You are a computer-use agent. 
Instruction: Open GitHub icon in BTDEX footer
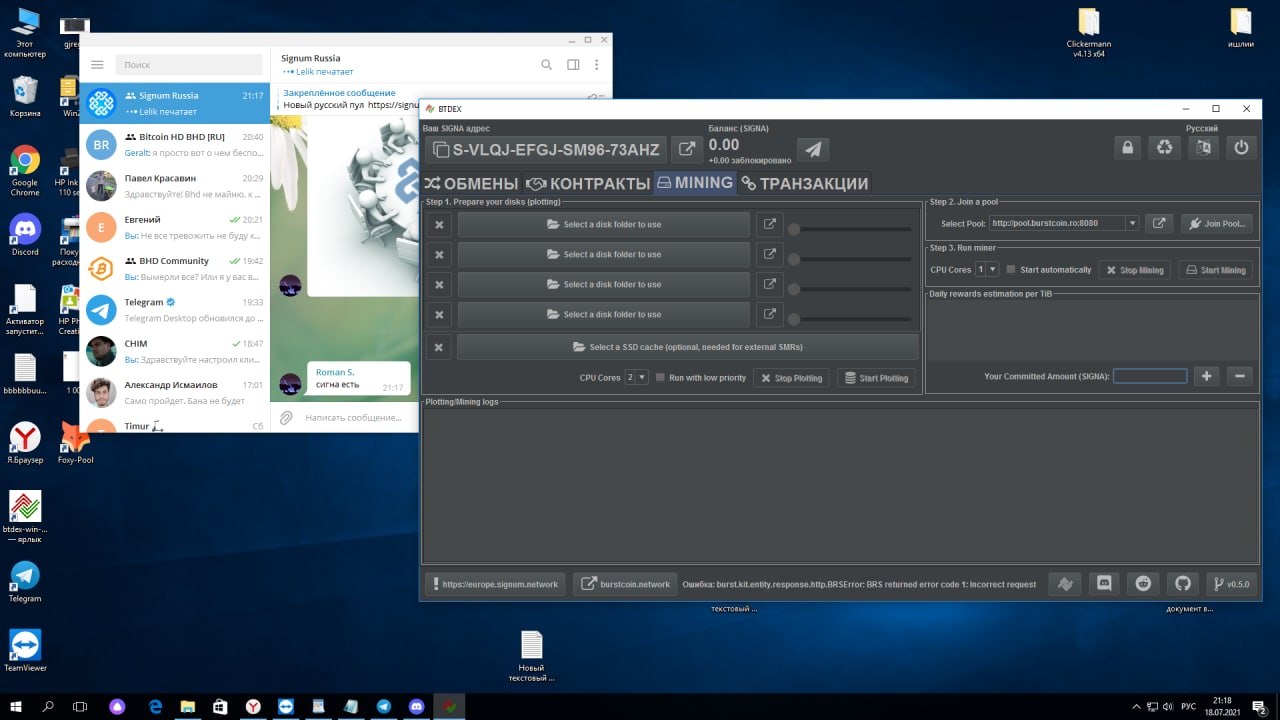click(x=1182, y=584)
